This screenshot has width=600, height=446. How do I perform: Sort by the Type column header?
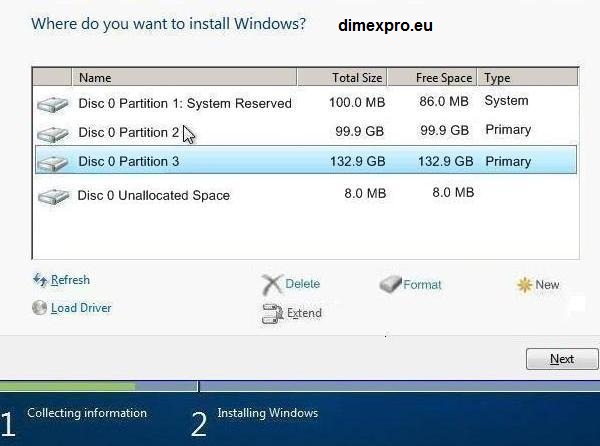(527, 78)
